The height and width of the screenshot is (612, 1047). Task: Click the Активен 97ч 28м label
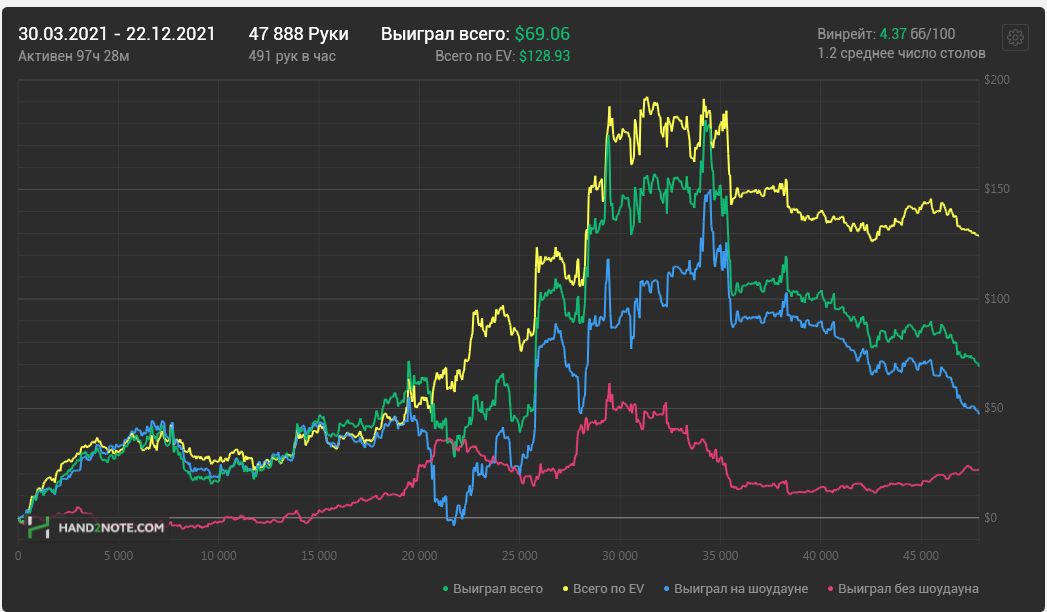point(74,56)
